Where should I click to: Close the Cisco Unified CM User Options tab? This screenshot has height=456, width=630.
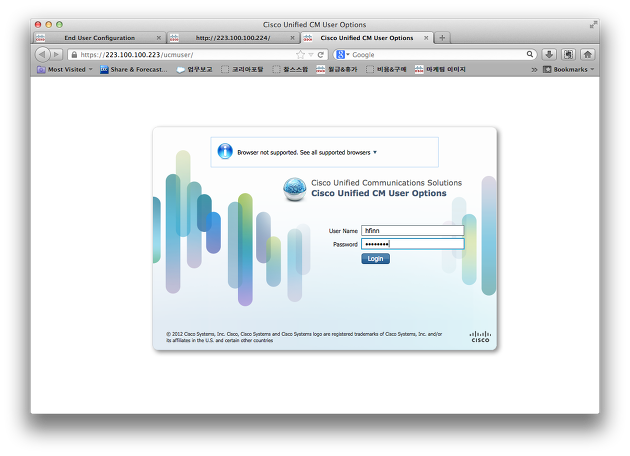426,38
